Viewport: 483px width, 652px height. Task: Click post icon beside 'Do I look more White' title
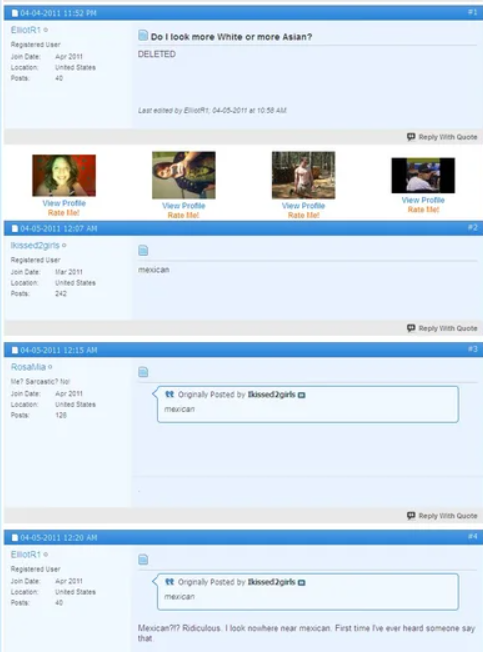[x=143, y=35]
